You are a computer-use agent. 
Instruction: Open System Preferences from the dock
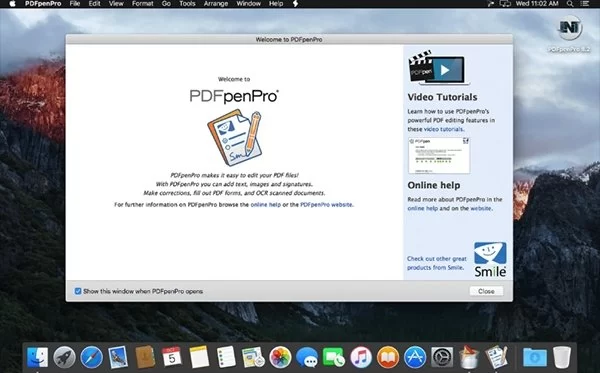tap(442, 357)
